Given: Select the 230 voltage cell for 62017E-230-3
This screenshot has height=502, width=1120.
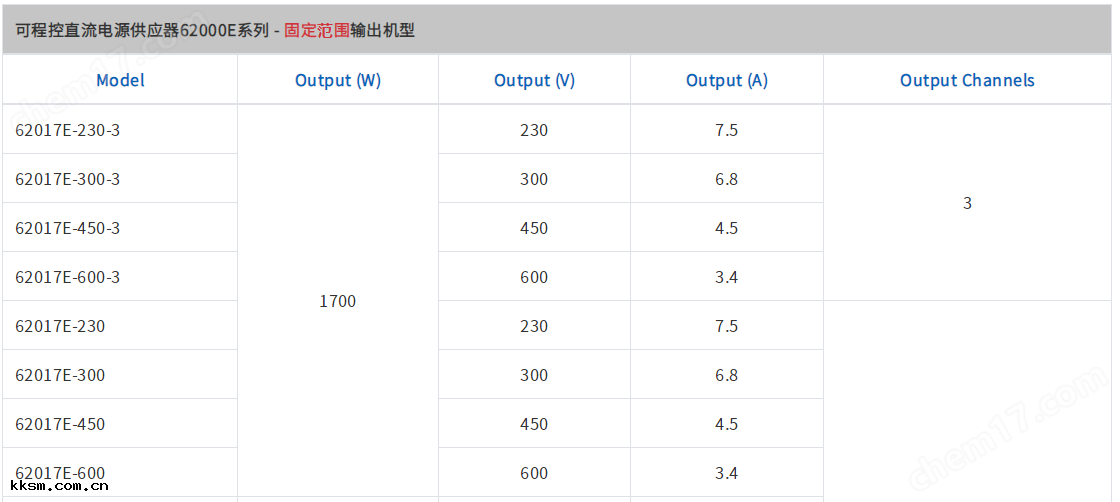Looking at the screenshot, I should click(x=534, y=130).
